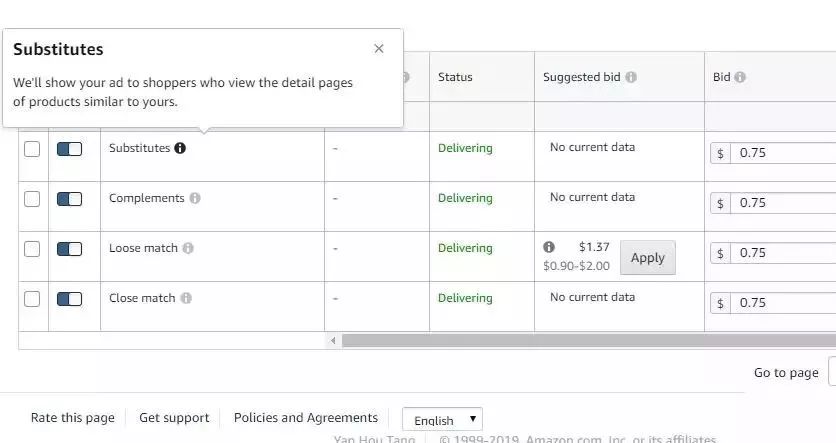Click info icon next to Substitutes

tap(180, 148)
